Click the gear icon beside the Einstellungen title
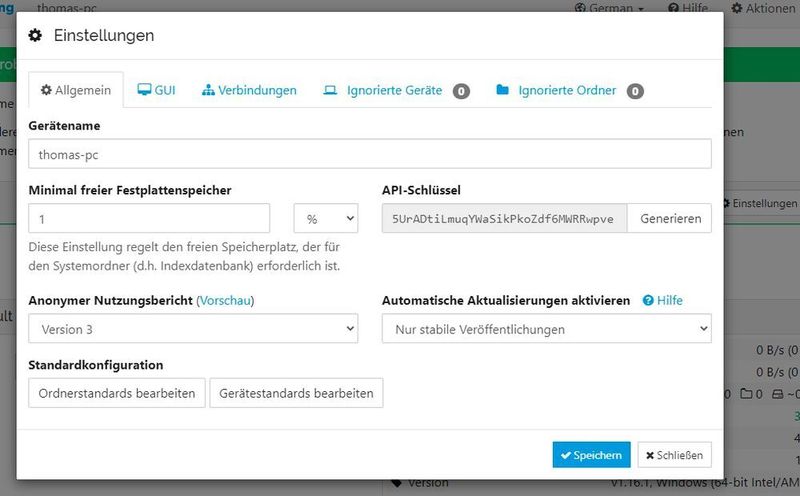 coord(35,35)
